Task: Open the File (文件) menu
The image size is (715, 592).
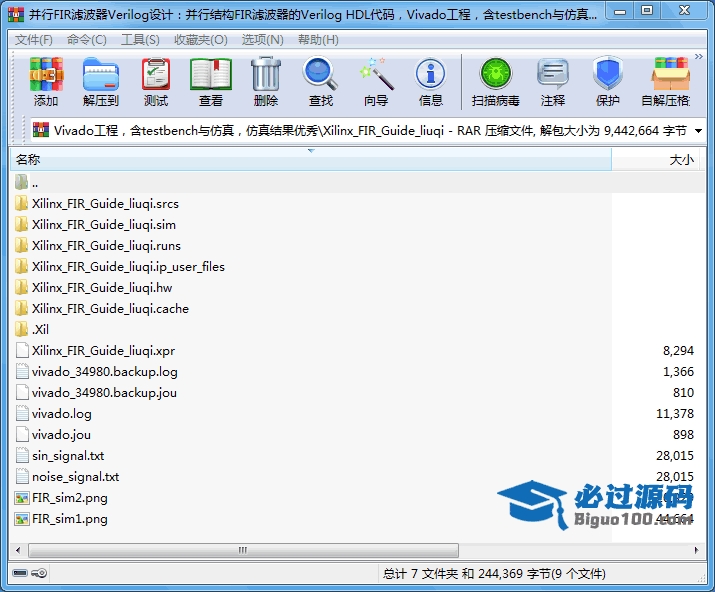Action: point(34,40)
